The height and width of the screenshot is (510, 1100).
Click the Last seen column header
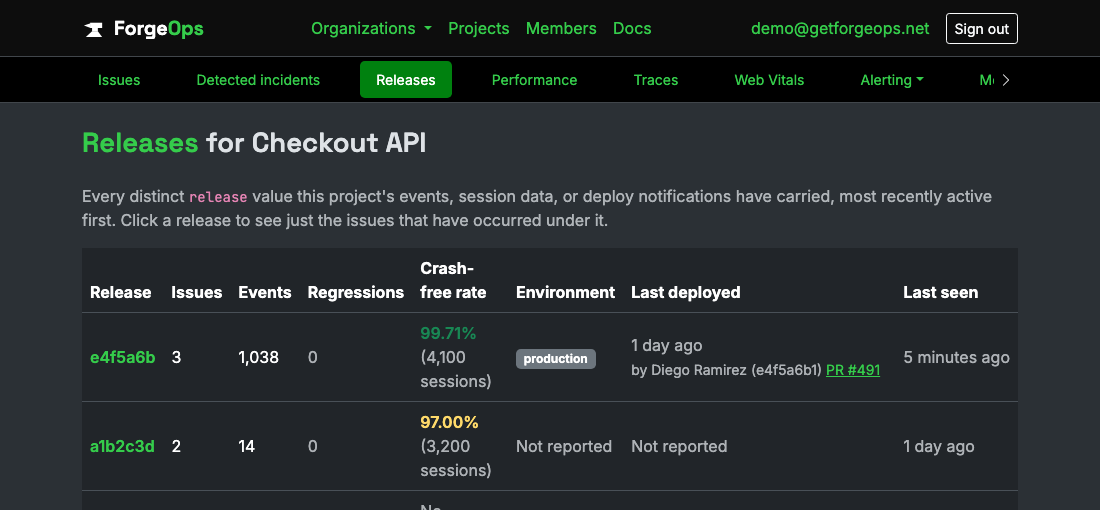(940, 293)
